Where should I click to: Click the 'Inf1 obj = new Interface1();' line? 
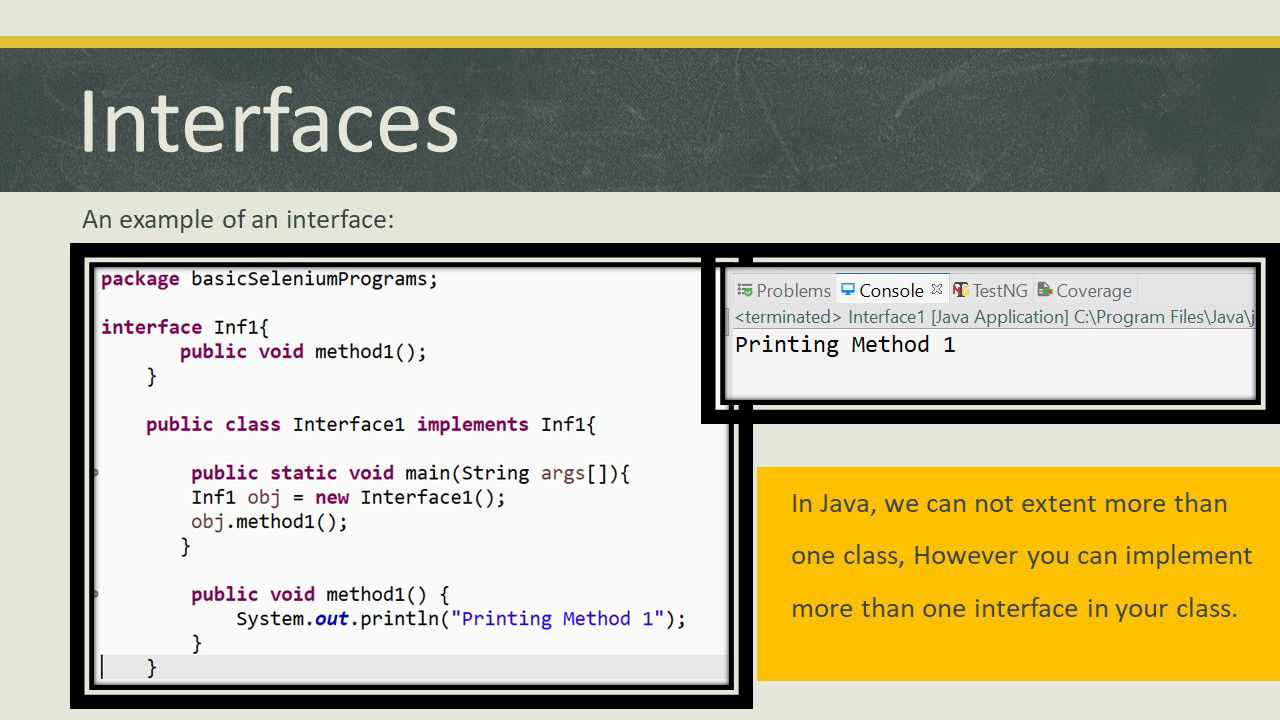[x=349, y=497]
